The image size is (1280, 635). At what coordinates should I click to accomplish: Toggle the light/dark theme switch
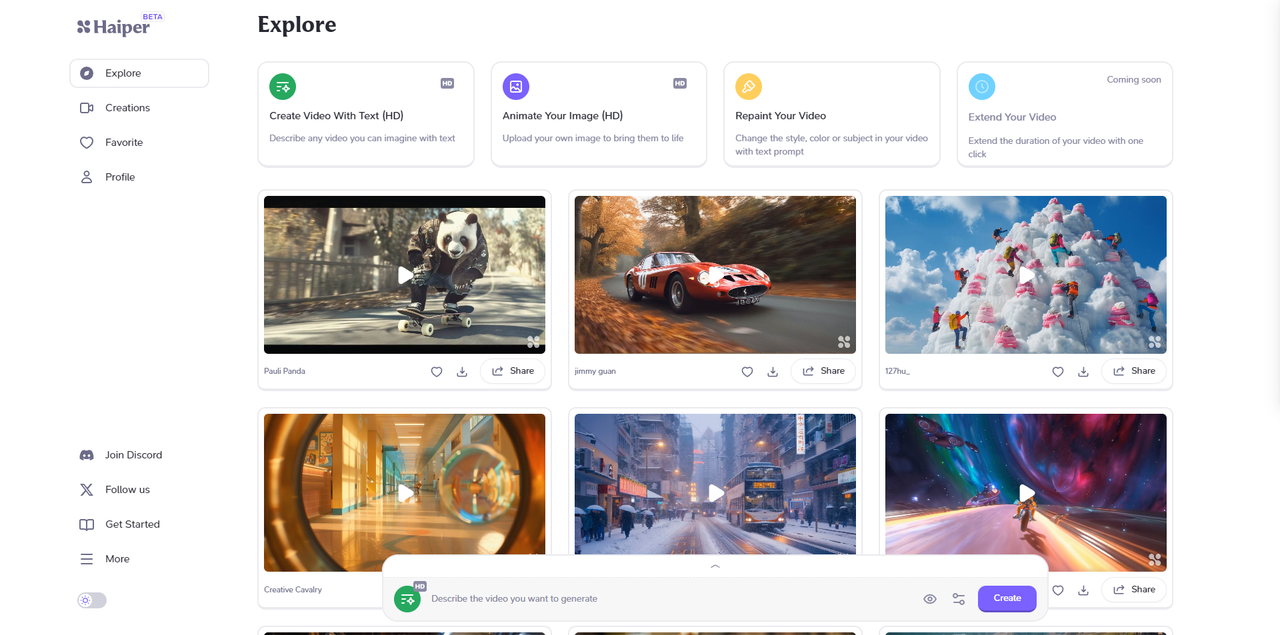point(92,601)
